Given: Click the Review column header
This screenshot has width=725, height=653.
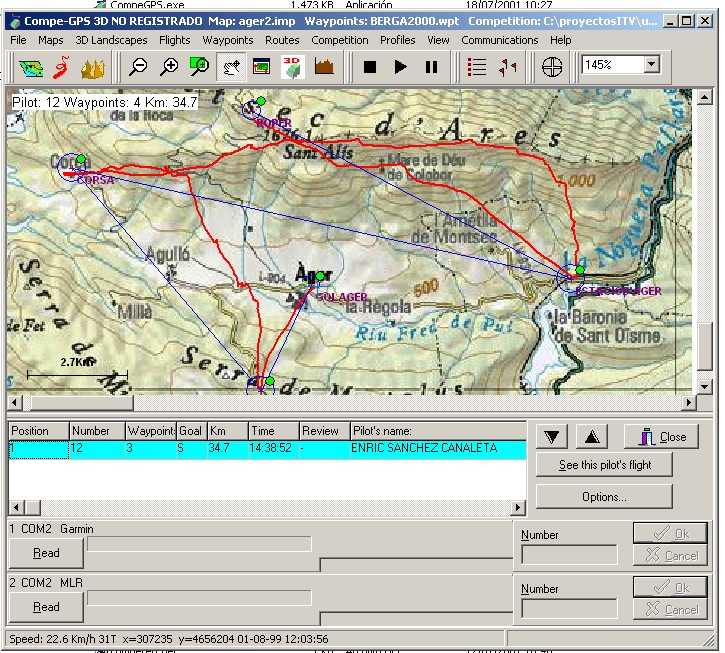Looking at the screenshot, I should click(325, 431).
